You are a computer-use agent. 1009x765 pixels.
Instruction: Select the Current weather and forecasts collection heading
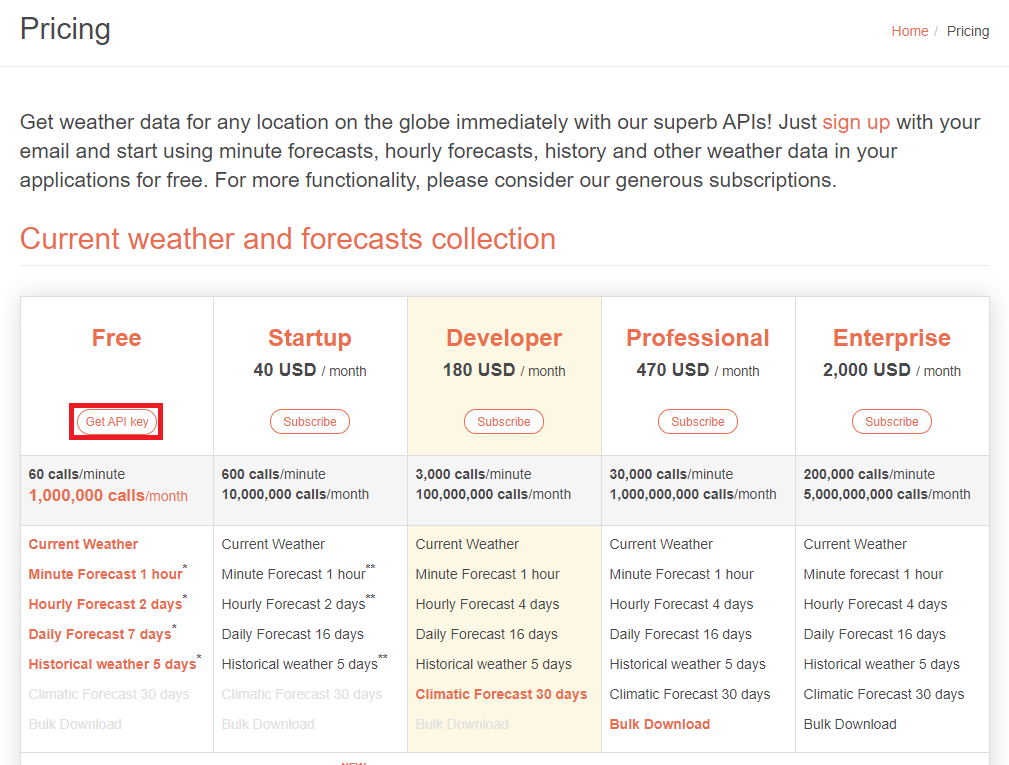pyautogui.click(x=287, y=239)
